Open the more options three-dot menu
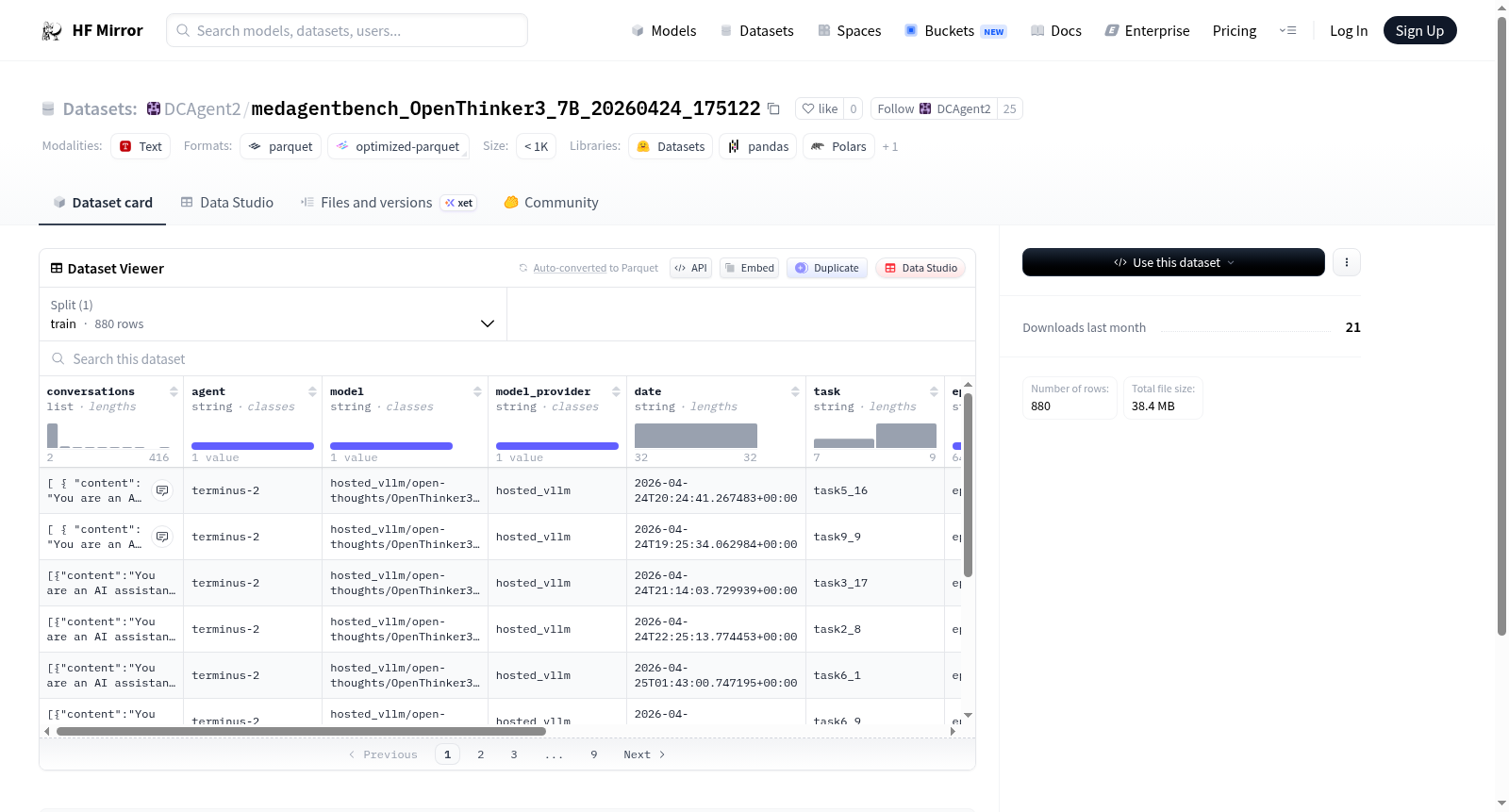This screenshot has width=1509, height=812. 1347,262
